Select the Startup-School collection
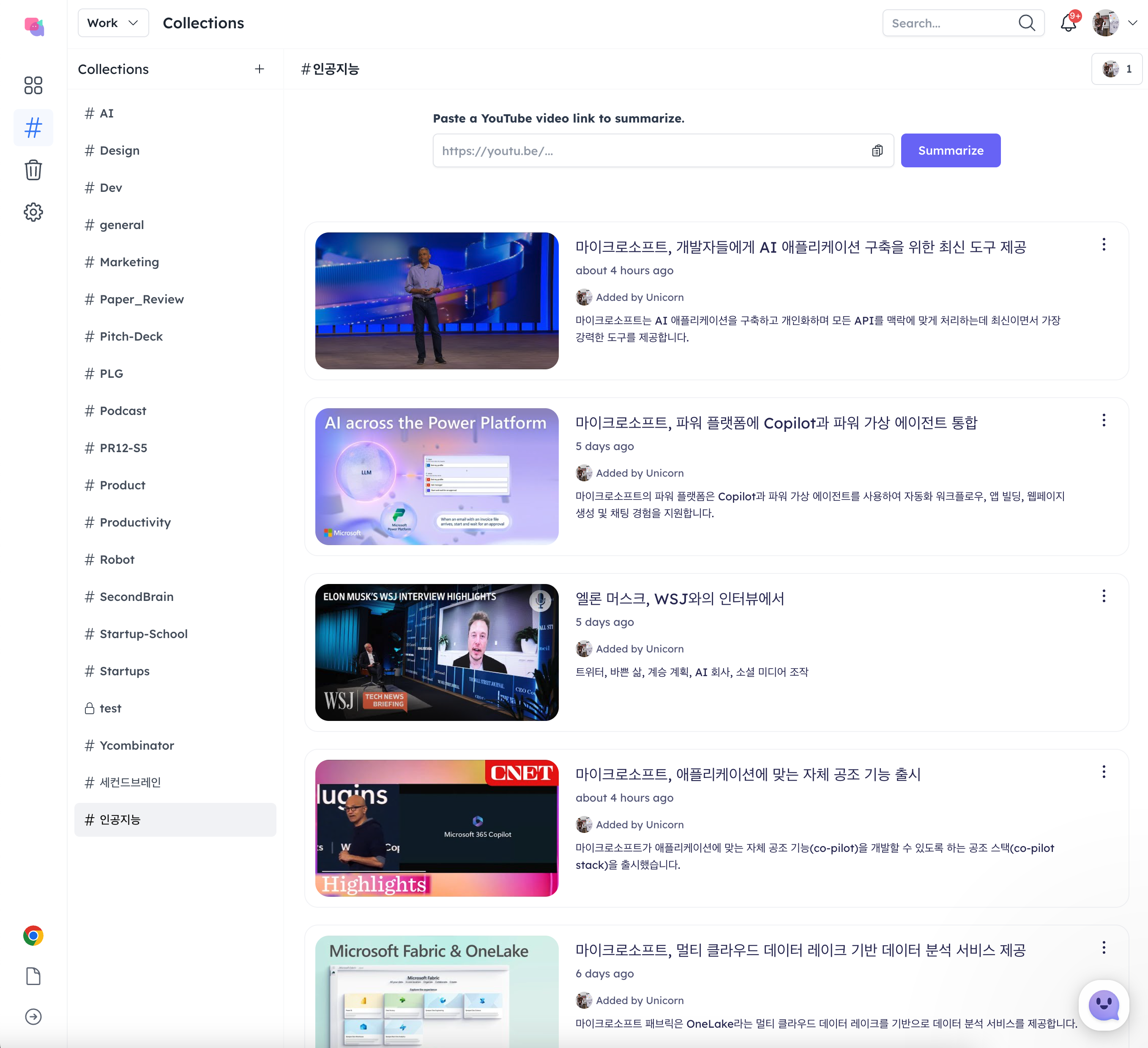1148x1048 pixels. tap(175, 634)
